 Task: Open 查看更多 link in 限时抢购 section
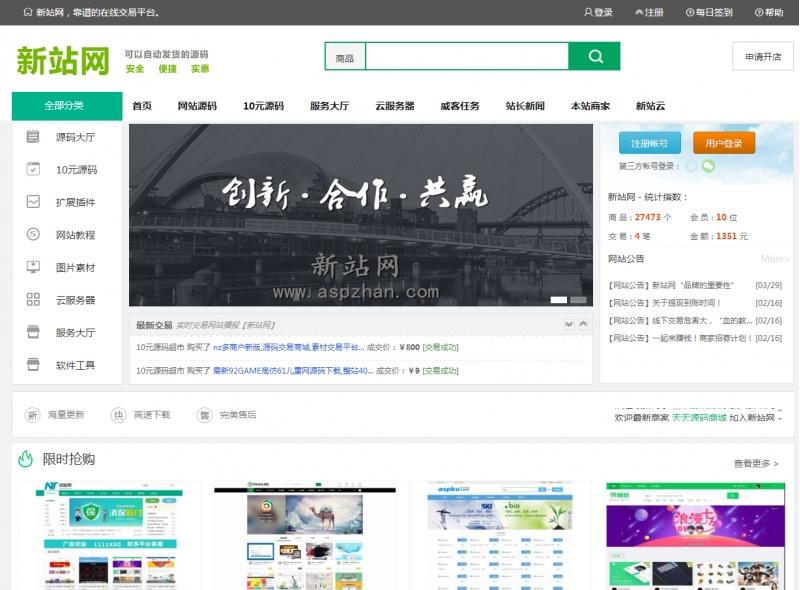click(756, 463)
